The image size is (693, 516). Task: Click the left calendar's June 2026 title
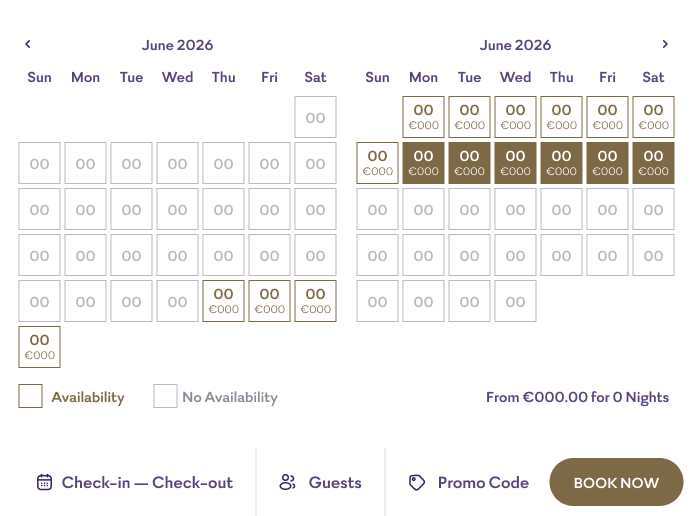[x=177, y=45]
